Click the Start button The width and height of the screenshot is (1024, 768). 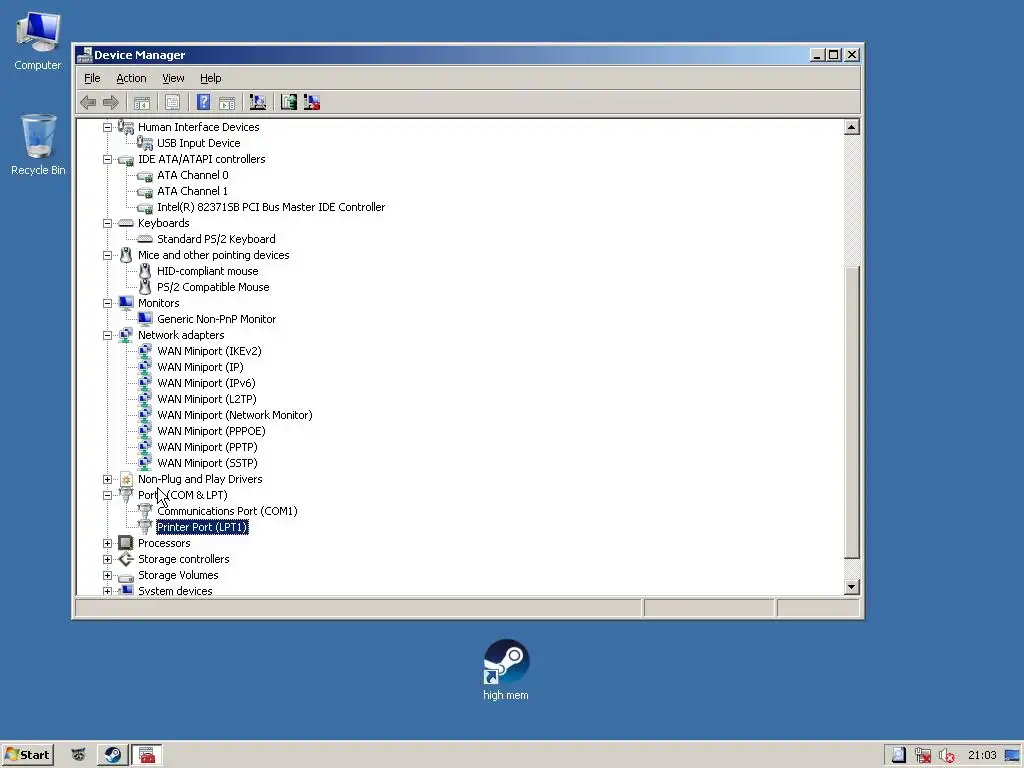(27, 755)
